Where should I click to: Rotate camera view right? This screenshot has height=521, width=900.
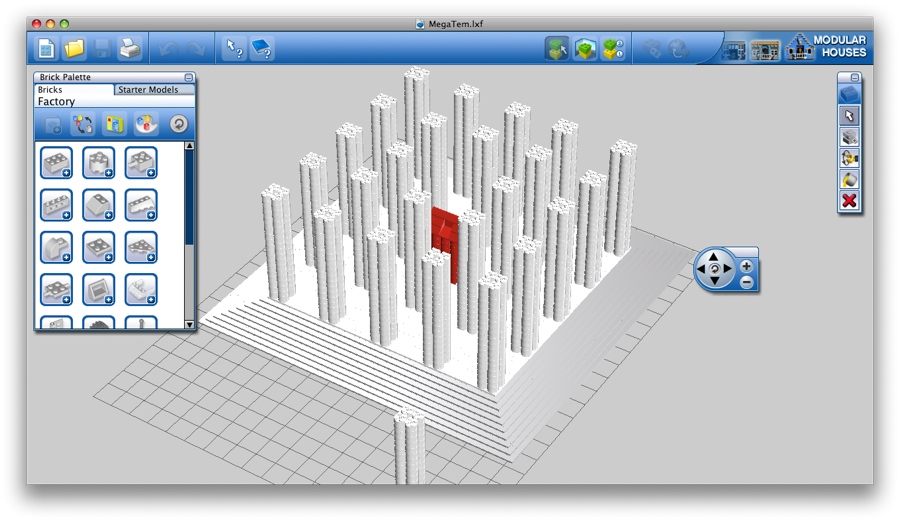(x=727, y=268)
